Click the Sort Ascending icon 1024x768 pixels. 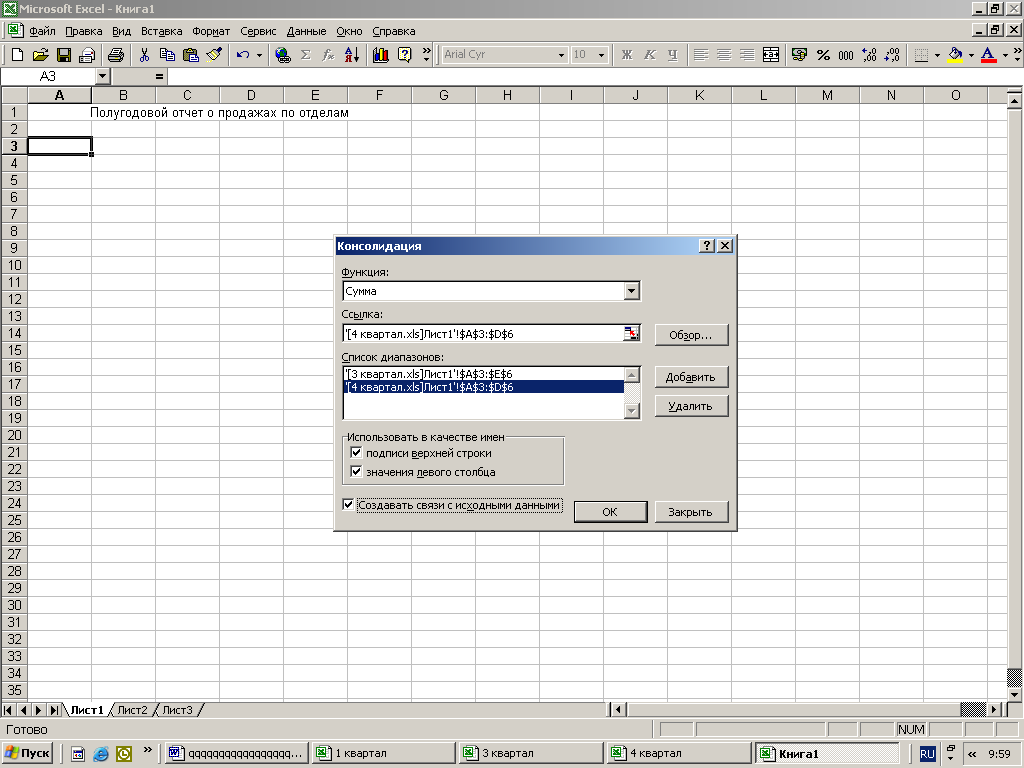[351, 55]
